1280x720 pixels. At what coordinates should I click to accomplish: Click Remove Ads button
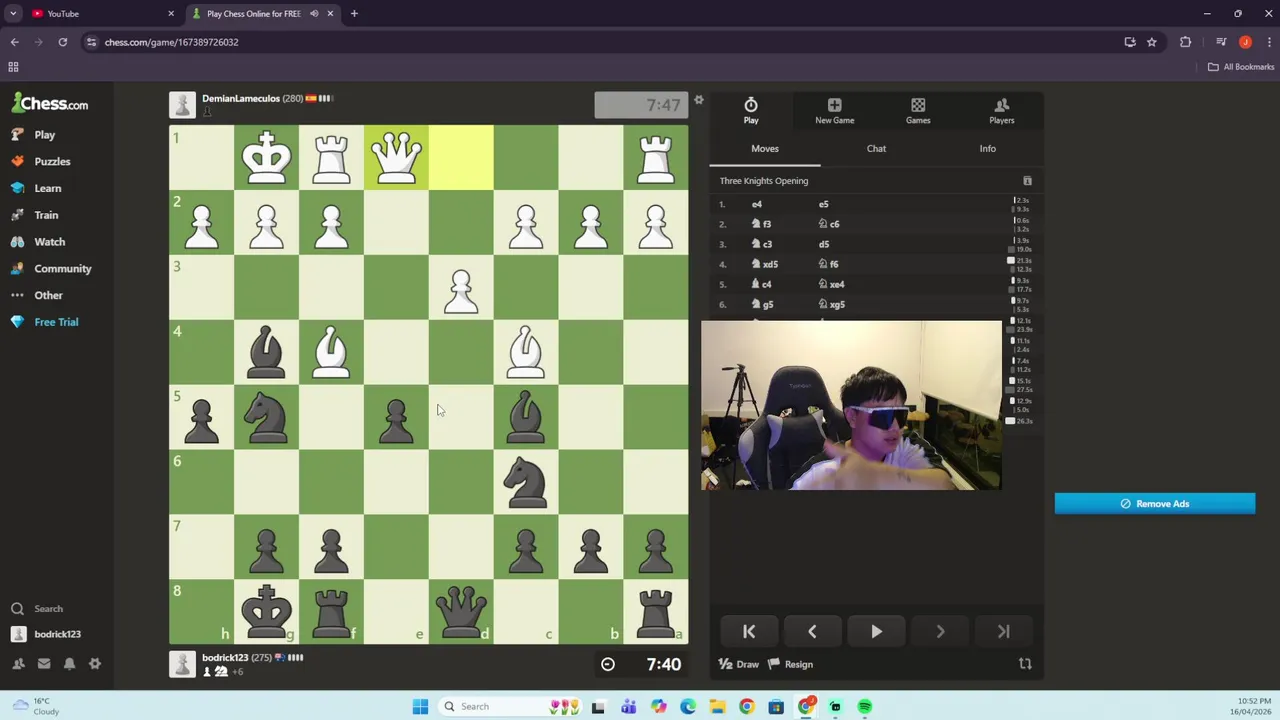pyautogui.click(x=1155, y=504)
